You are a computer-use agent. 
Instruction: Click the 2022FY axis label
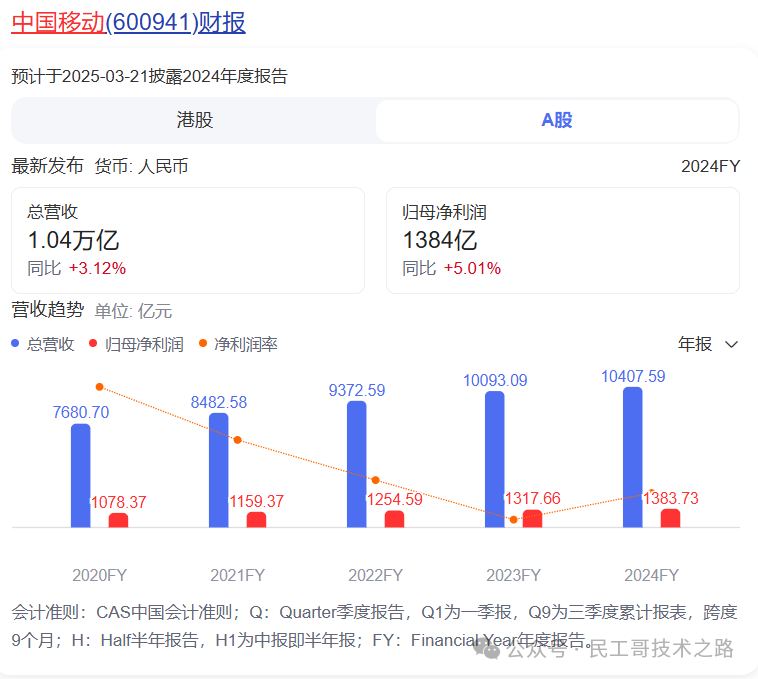click(376, 575)
